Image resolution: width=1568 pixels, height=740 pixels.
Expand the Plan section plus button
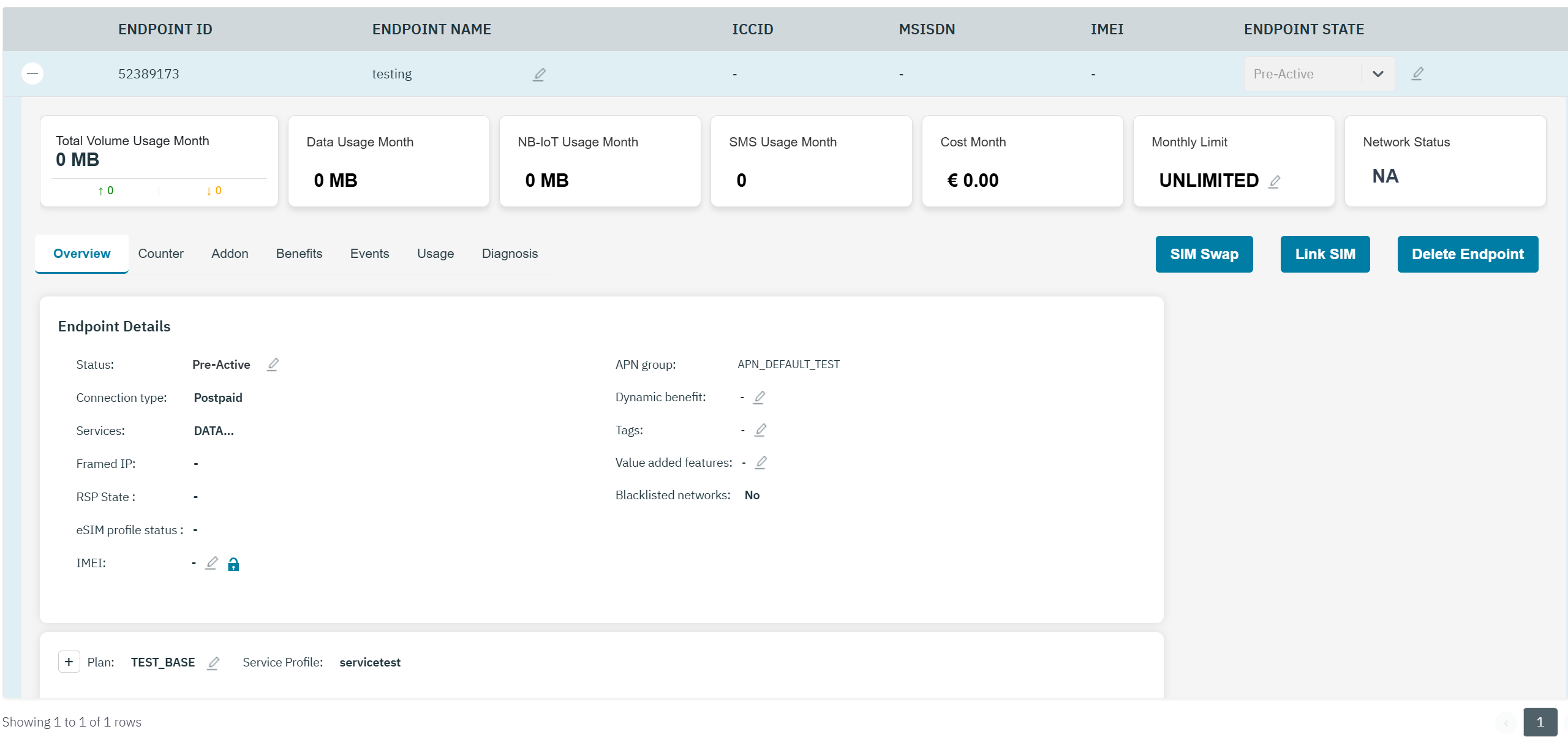tap(69, 662)
